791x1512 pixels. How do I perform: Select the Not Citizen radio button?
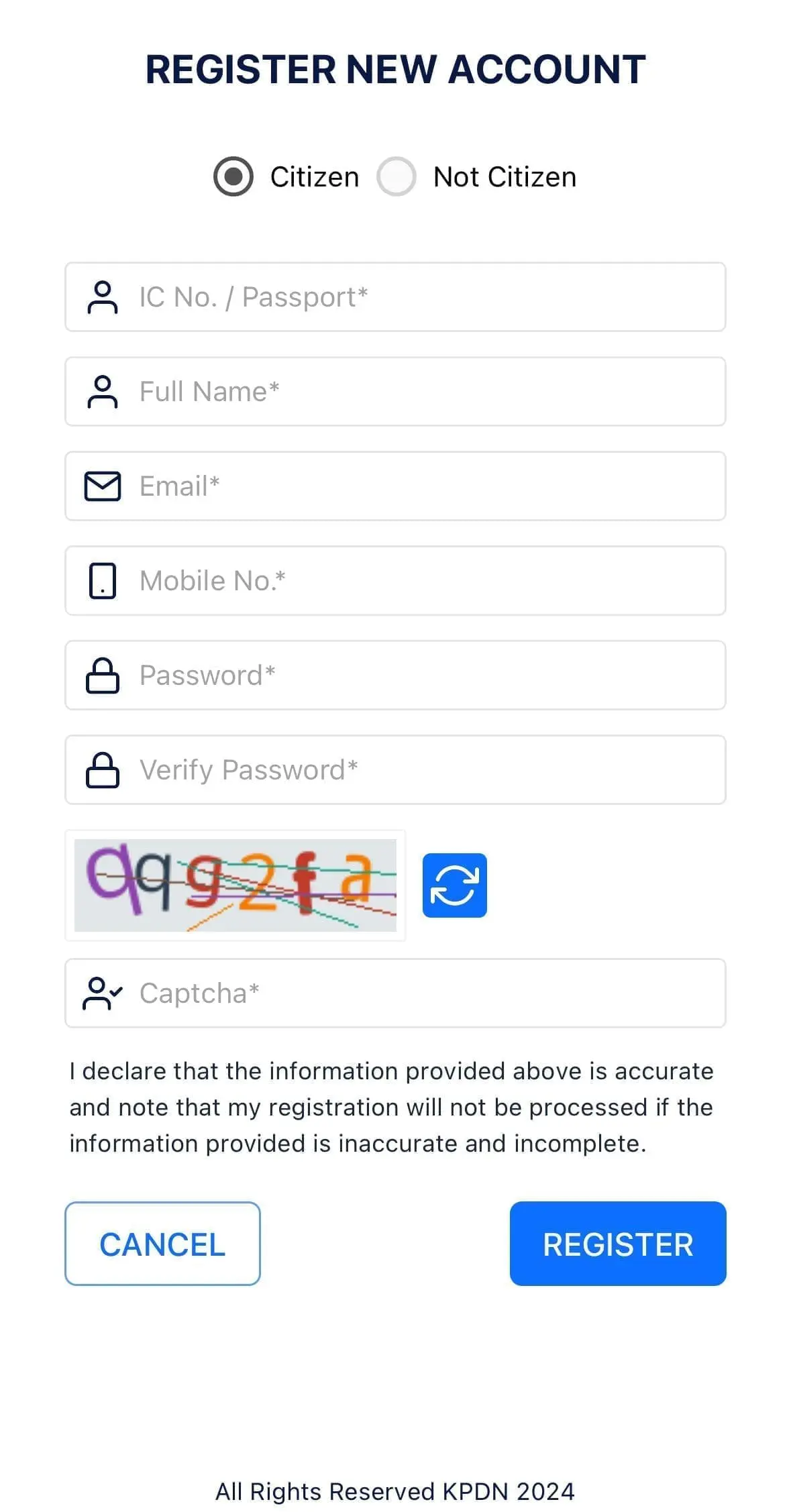(x=397, y=176)
